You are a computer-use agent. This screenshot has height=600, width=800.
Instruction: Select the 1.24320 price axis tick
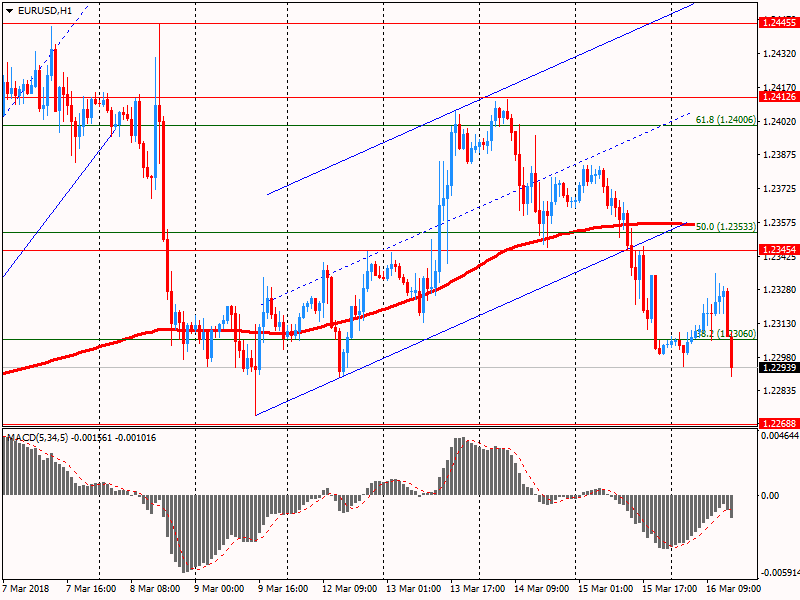coord(780,54)
